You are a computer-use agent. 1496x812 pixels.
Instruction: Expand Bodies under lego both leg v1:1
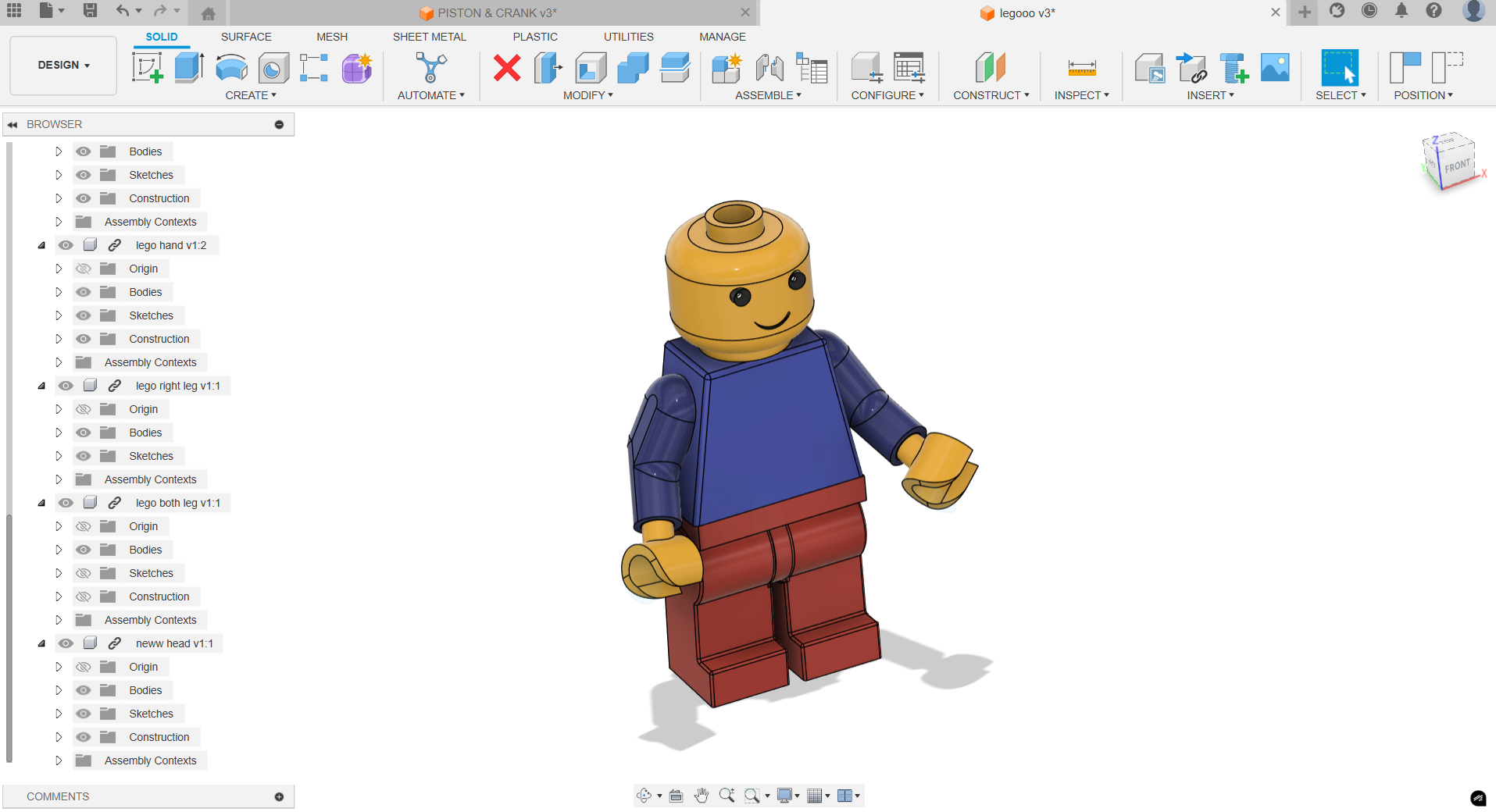pos(59,550)
